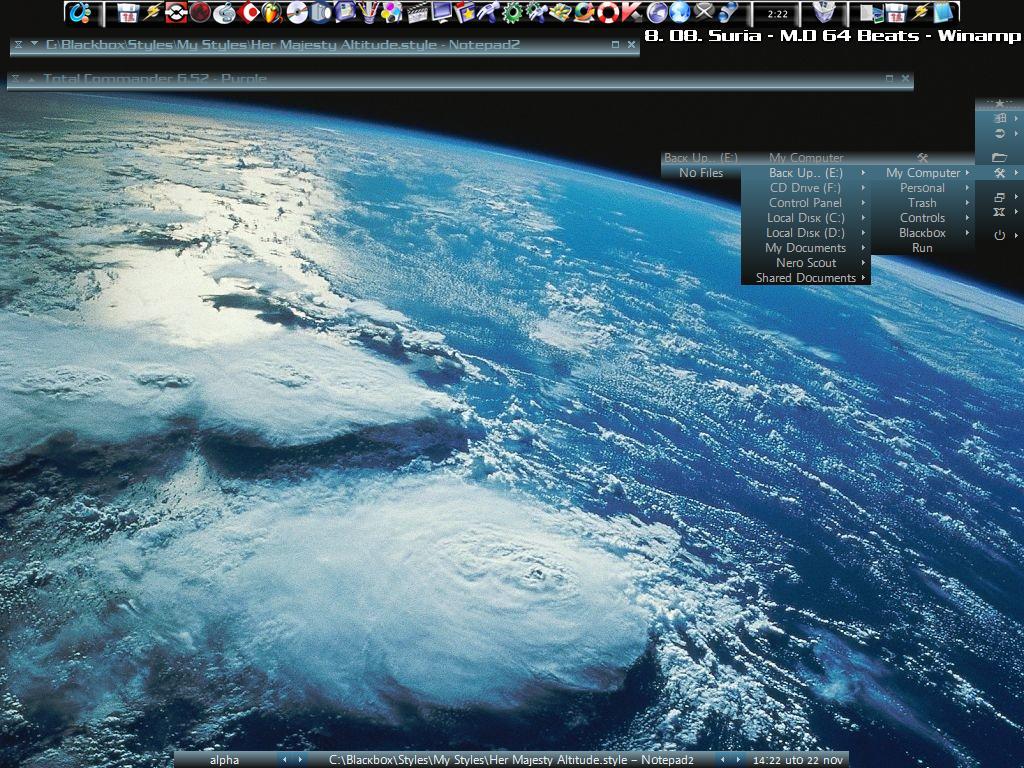This screenshot has width=1024, height=768.
Task: Launch the FL Studio fruit icon
Action: point(272,12)
